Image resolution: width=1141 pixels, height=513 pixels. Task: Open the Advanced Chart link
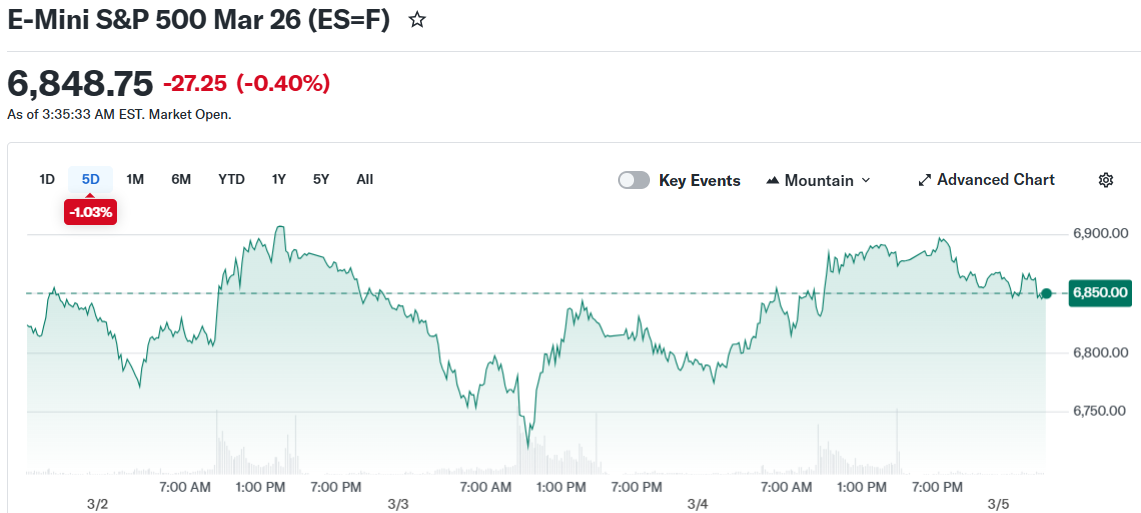point(986,180)
